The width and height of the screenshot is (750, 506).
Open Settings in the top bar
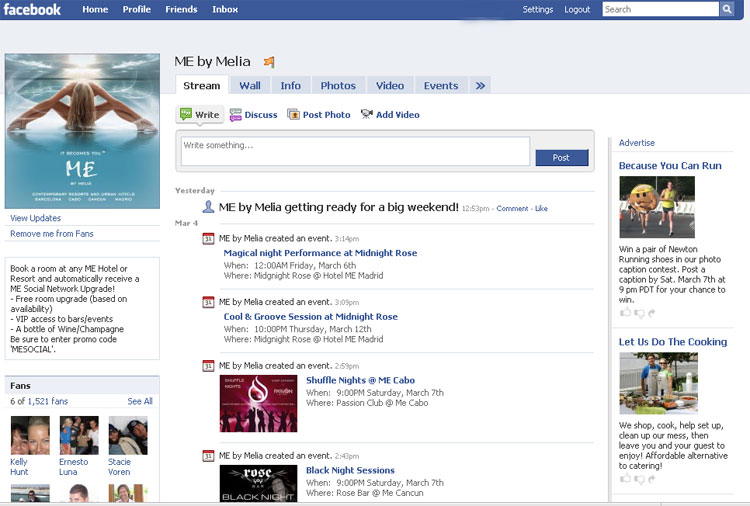pyautogui.click(x=538, y=9)
